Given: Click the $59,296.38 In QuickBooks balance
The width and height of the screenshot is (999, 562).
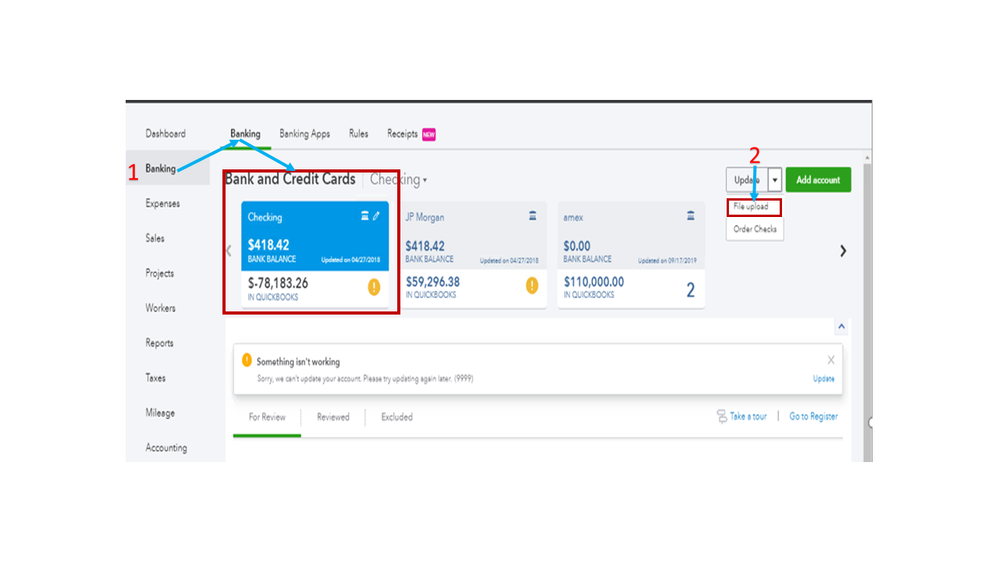Looking at the screenshot, I should point(433,282).
